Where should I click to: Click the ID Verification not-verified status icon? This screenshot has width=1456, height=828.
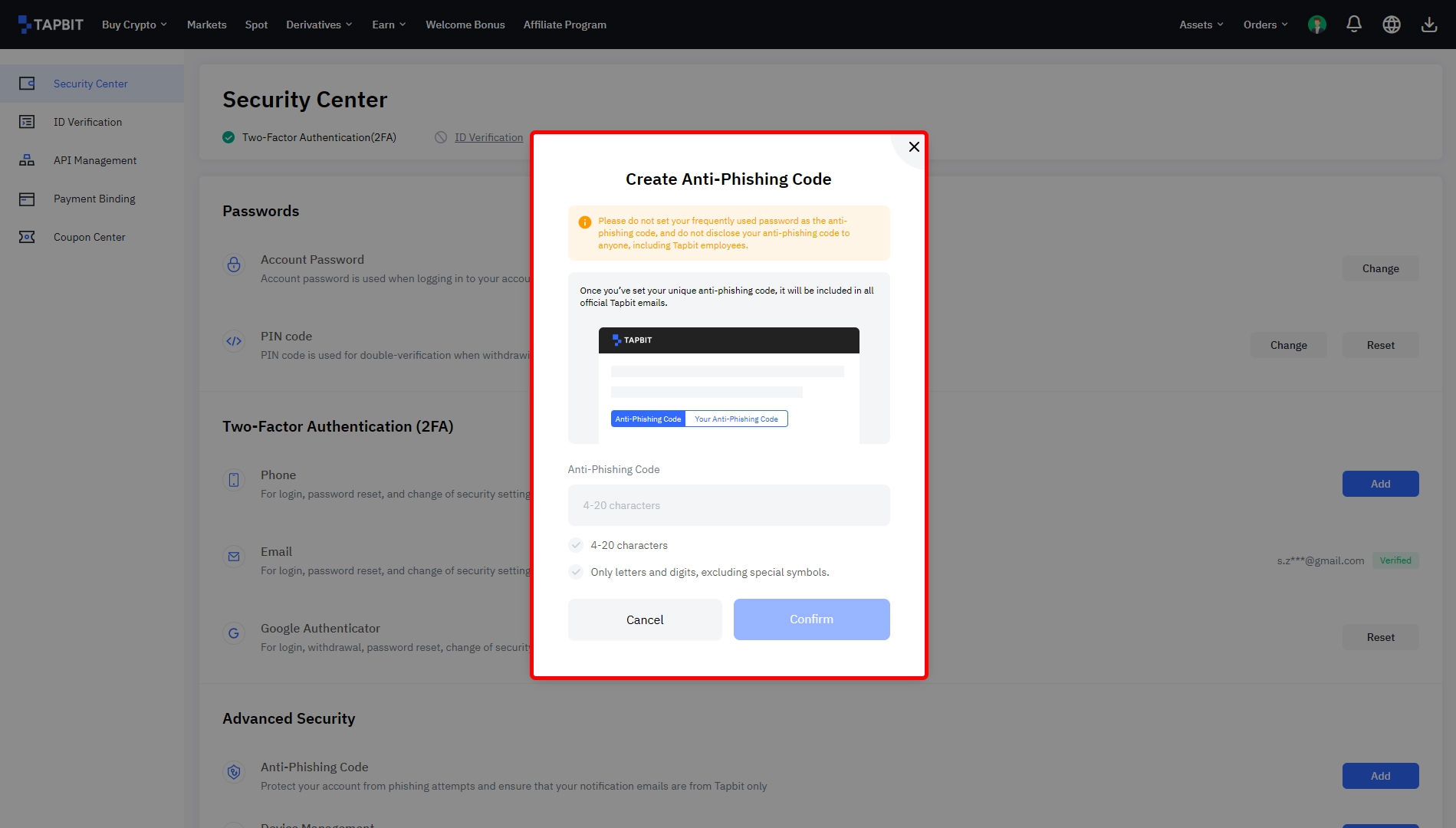pyautogui.click(x=441, y=137)
